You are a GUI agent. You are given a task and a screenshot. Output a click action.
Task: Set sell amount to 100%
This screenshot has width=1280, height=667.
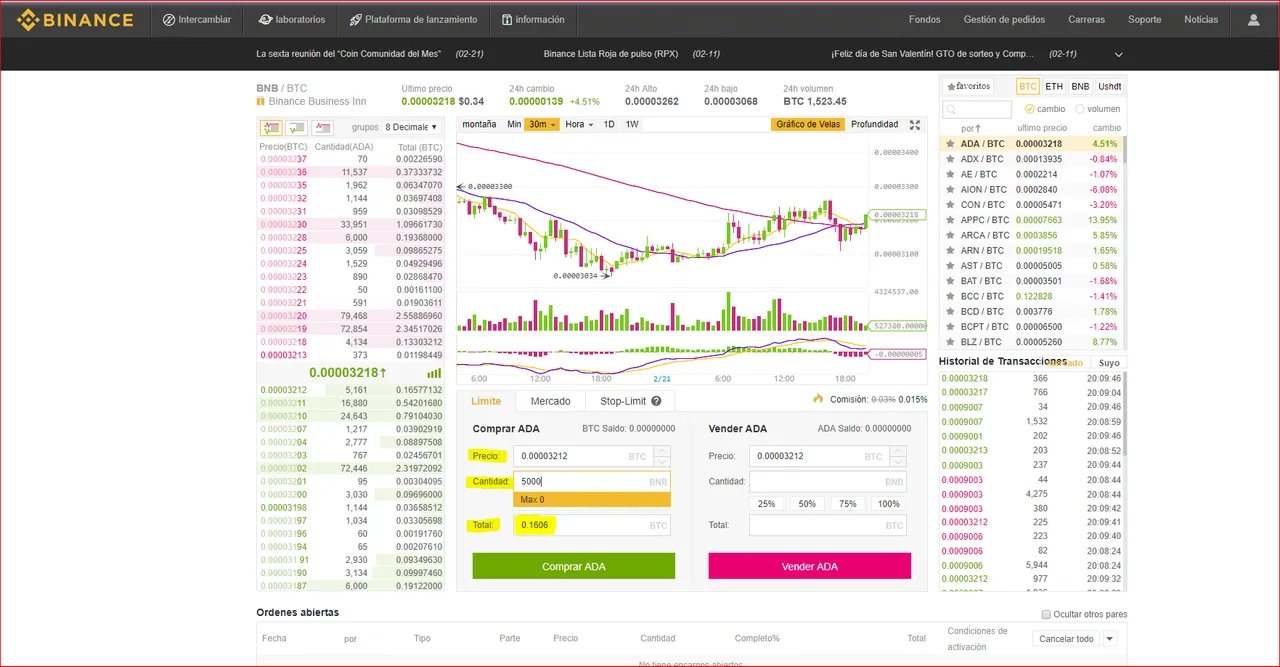coord(888,504)
